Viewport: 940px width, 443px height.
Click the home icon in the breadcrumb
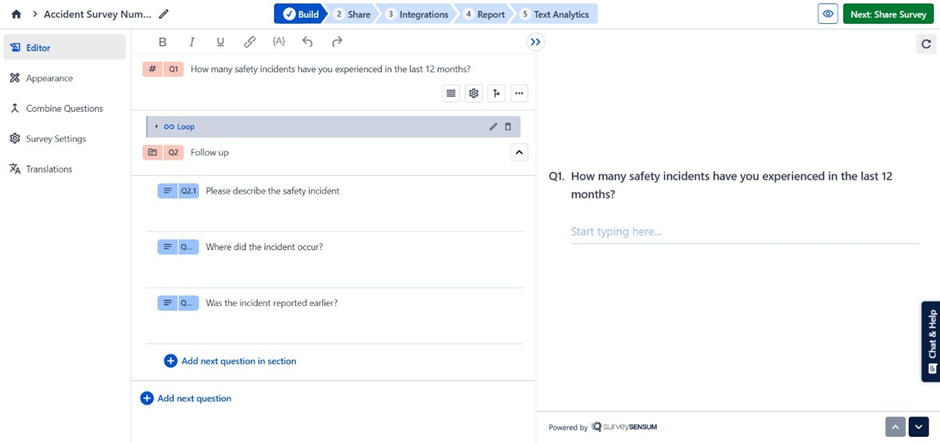16,14
